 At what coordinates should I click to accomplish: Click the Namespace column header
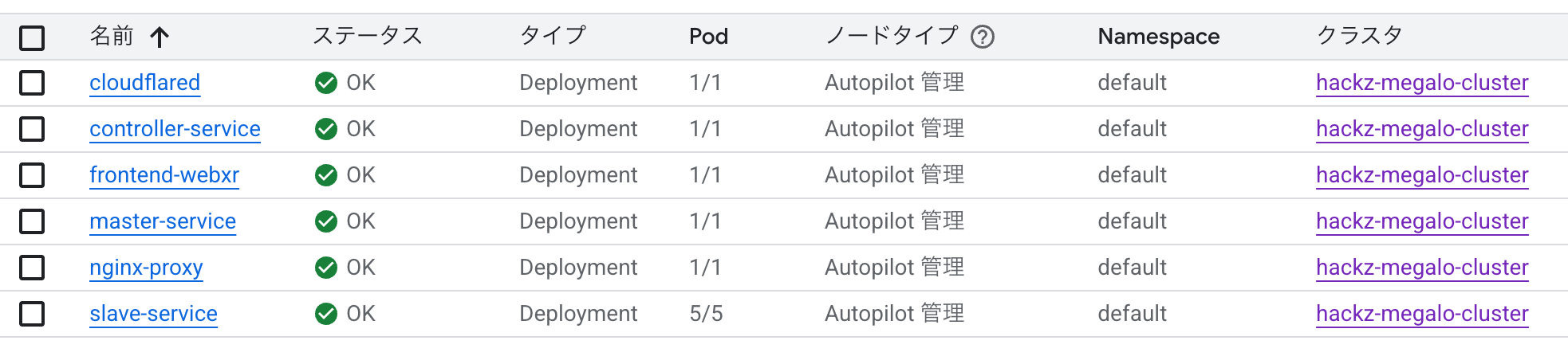(x=1158, y=37)
